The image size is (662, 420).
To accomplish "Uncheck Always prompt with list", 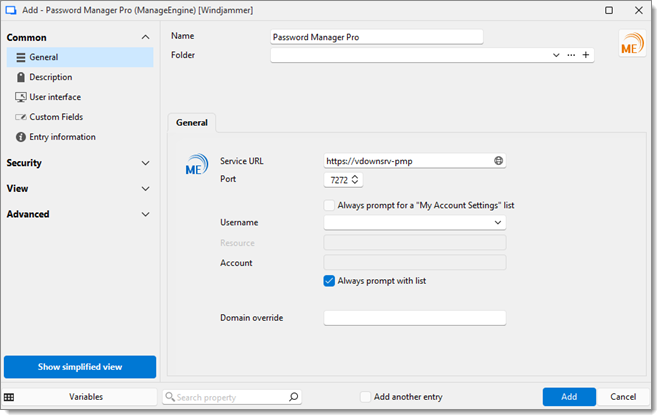I will 330,281.
